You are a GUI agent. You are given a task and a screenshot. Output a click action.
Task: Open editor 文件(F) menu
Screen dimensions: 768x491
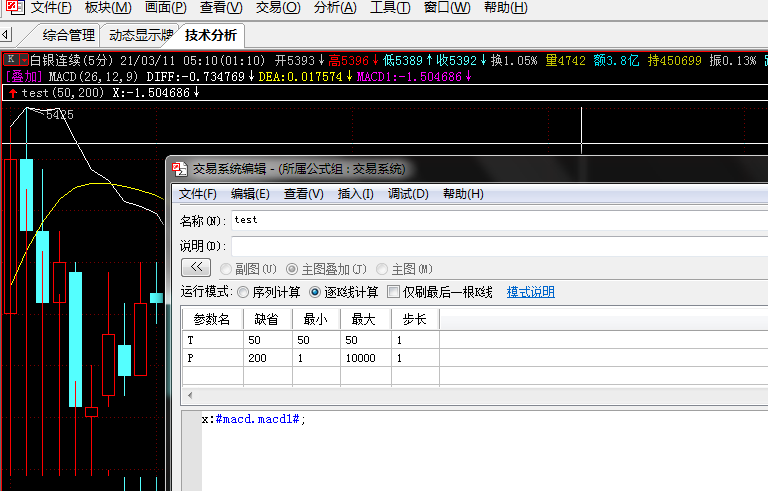coord(197,194)
